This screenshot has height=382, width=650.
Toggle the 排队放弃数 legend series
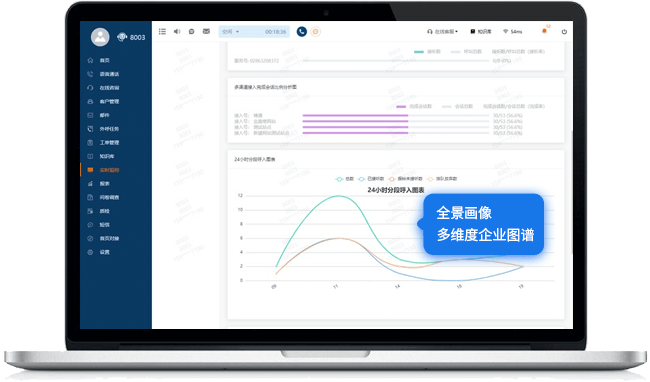[442, 179]
